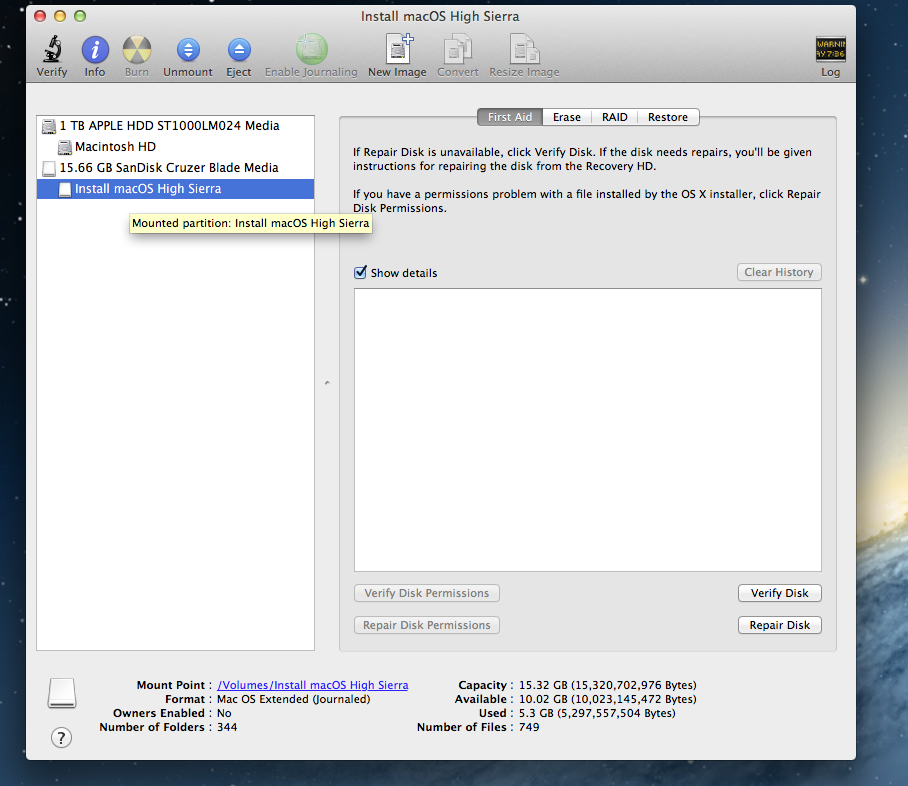908x786 pixels.
Task: Switch to the RAID tab
Action: pos(614,117)
